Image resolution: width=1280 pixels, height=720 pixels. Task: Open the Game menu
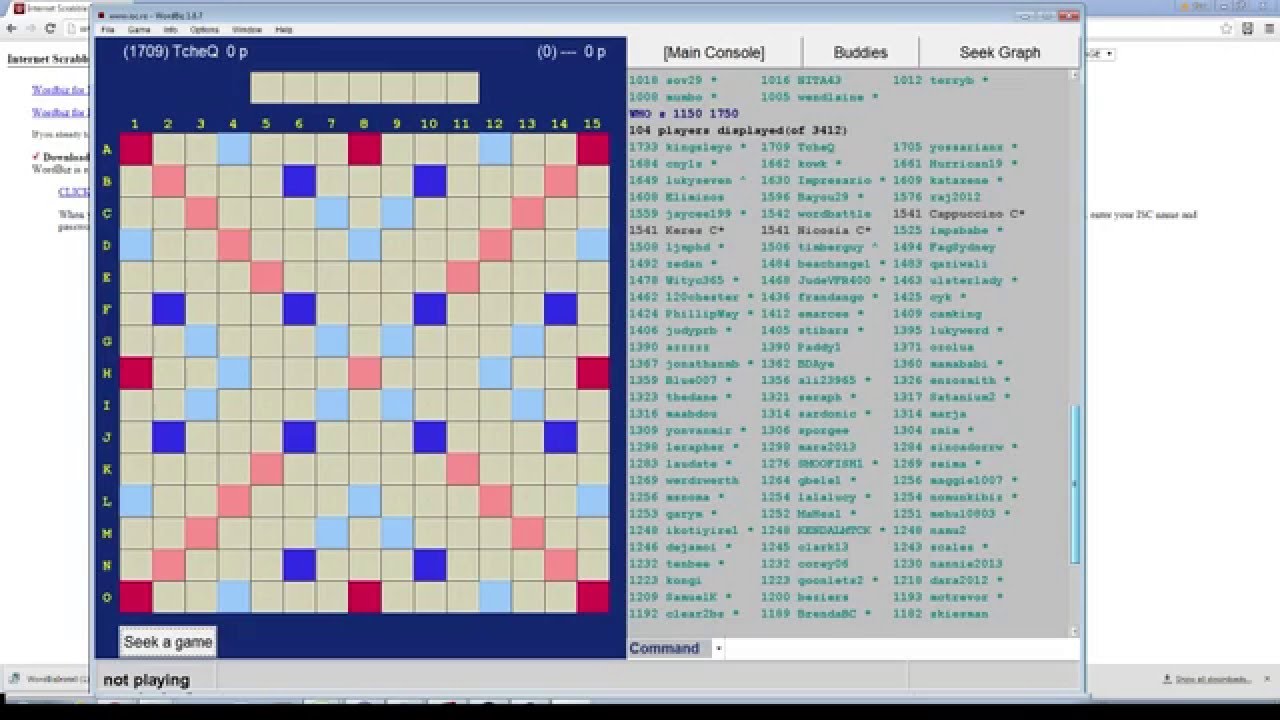(x=138, y=30)
